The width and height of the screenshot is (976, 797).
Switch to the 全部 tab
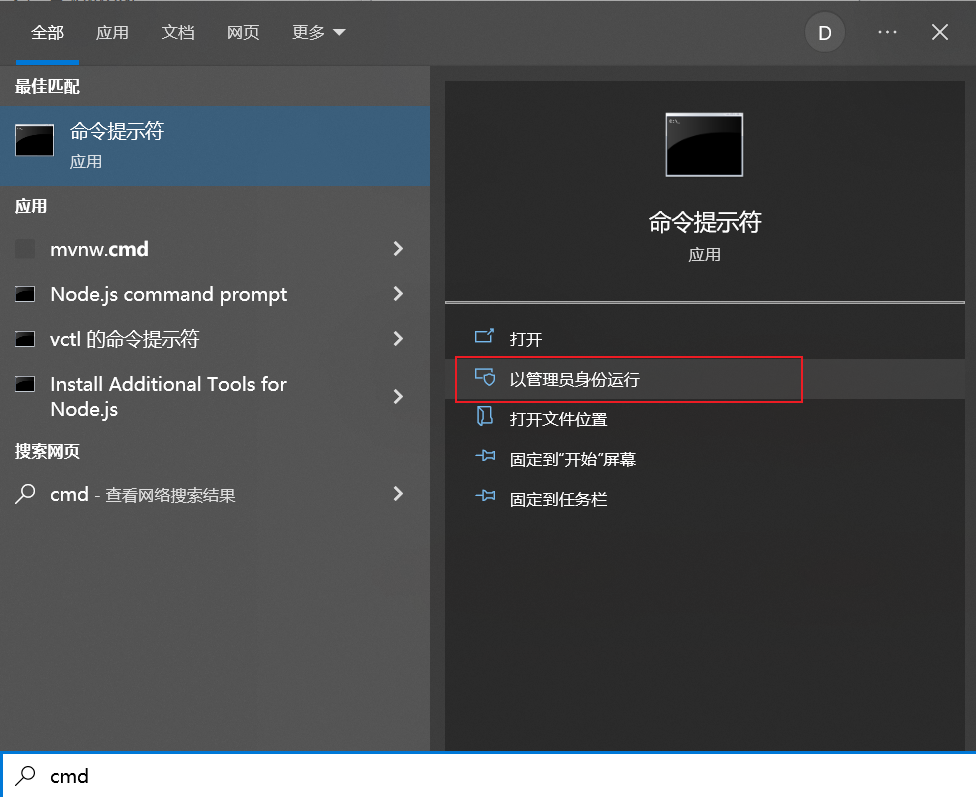point(47,32)
